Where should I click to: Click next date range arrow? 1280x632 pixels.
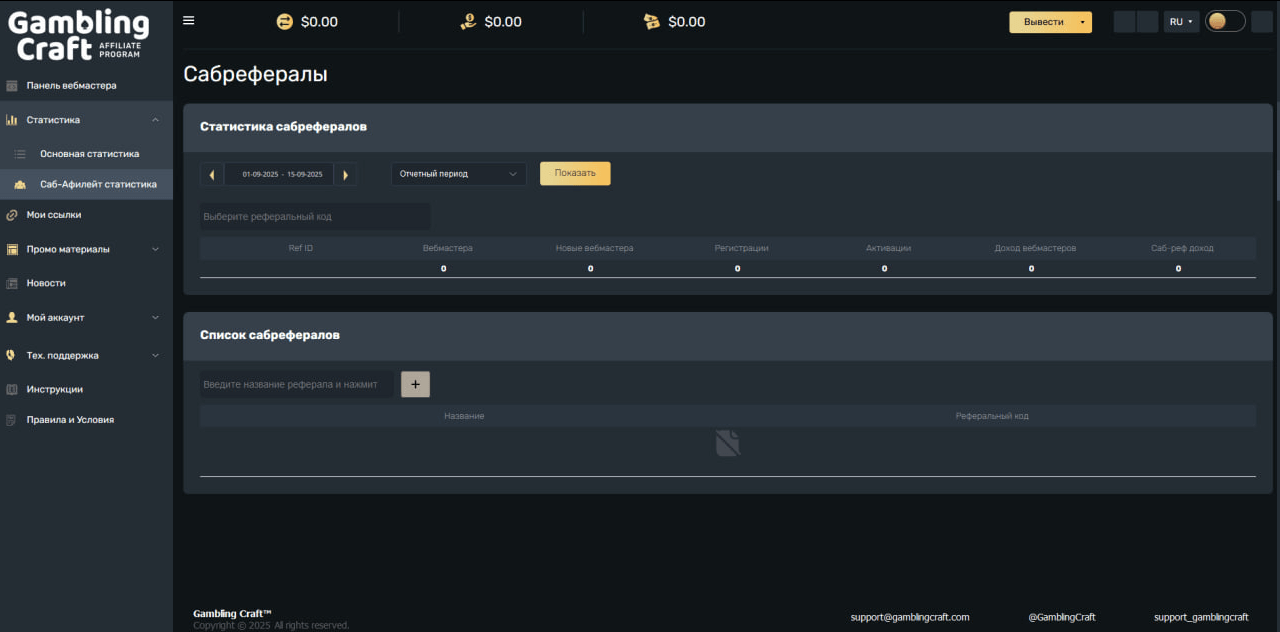point(345,174)
